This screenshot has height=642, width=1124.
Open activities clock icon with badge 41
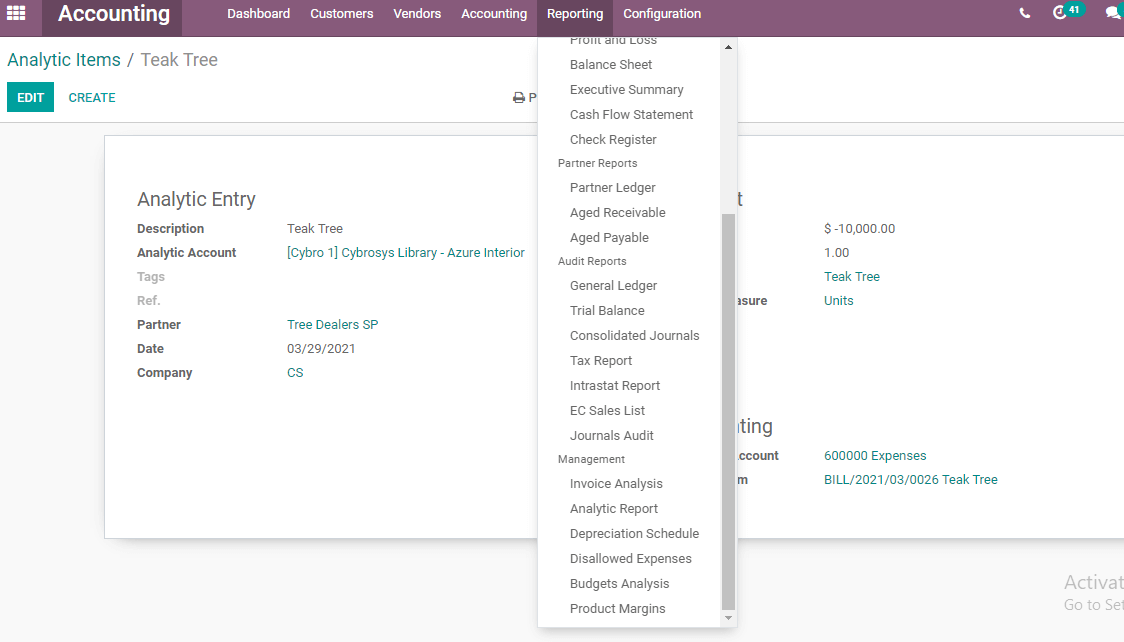(x=1067, y=12)
